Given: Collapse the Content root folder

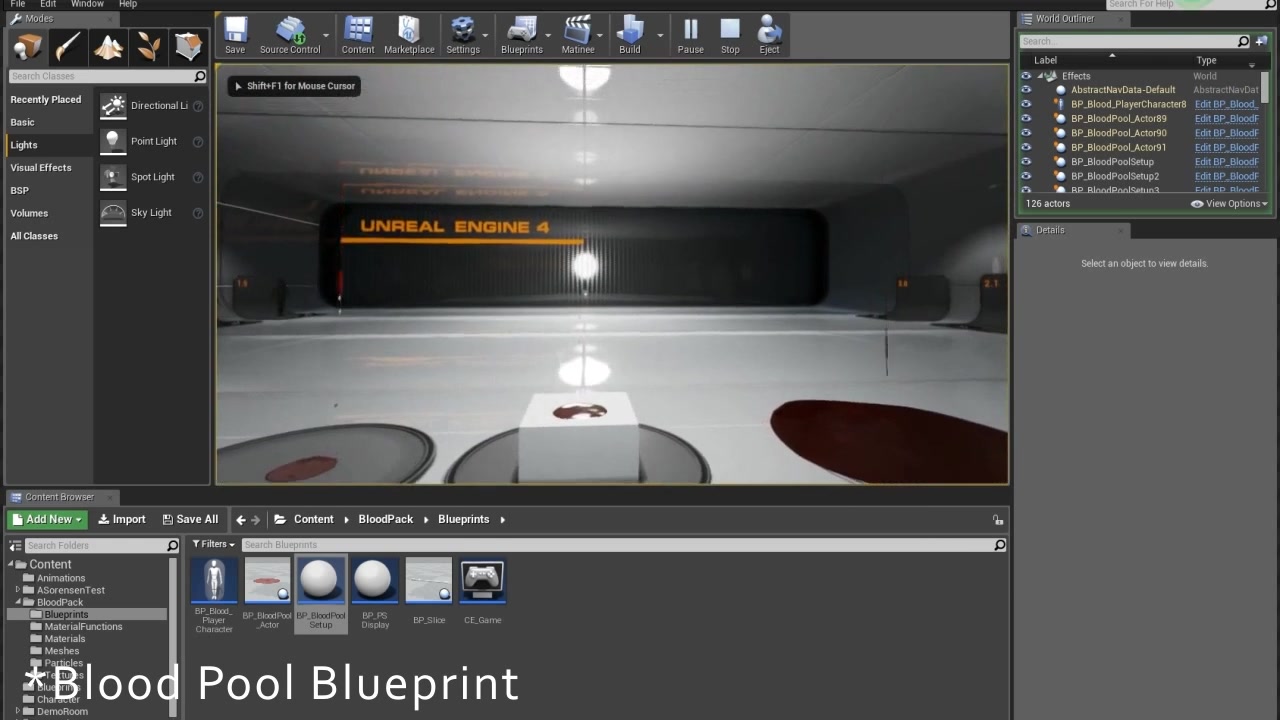Looking at the screenshot, I should pos(12,565).
